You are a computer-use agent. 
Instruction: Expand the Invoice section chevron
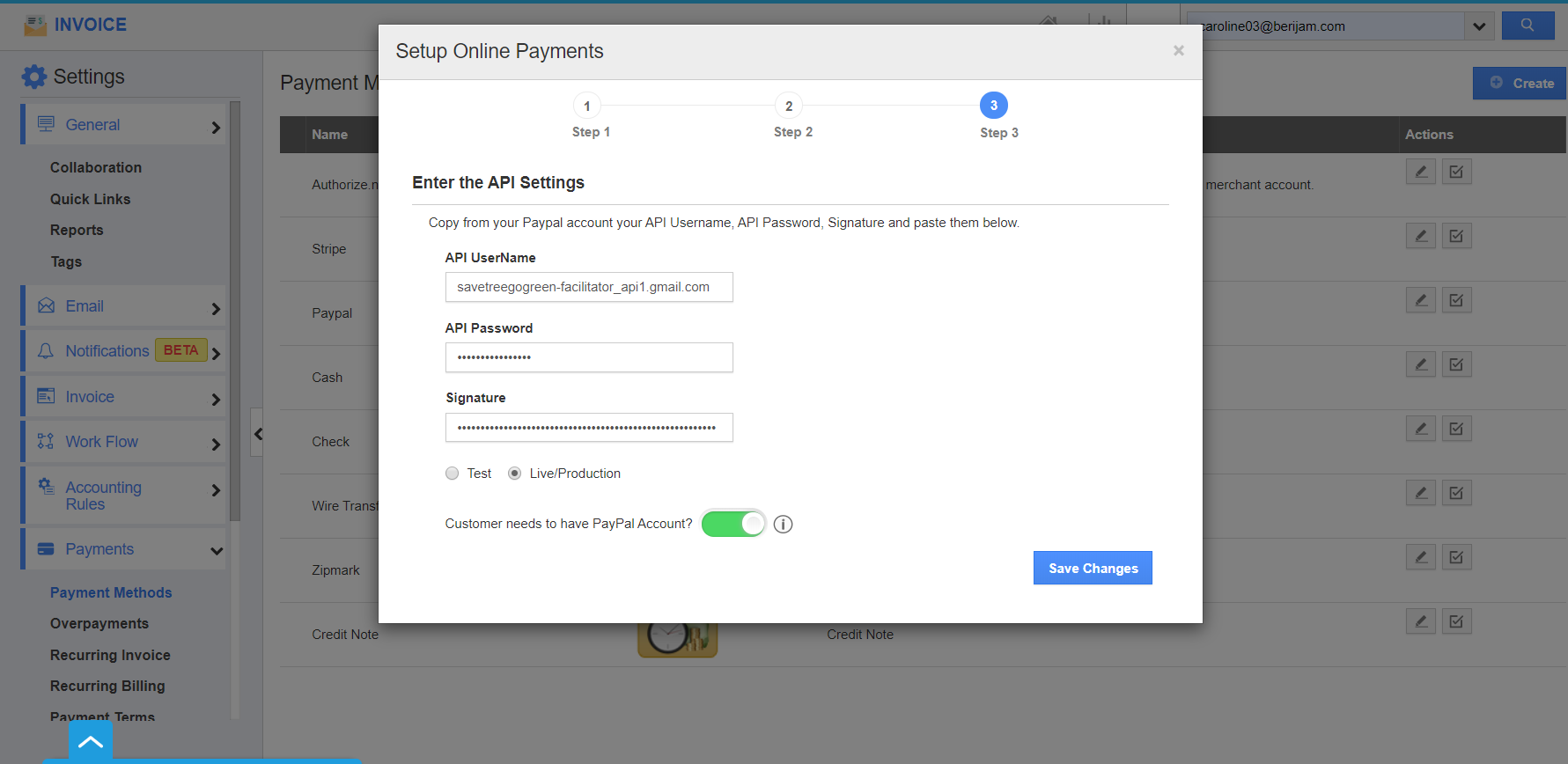click(x=216, y=400)
